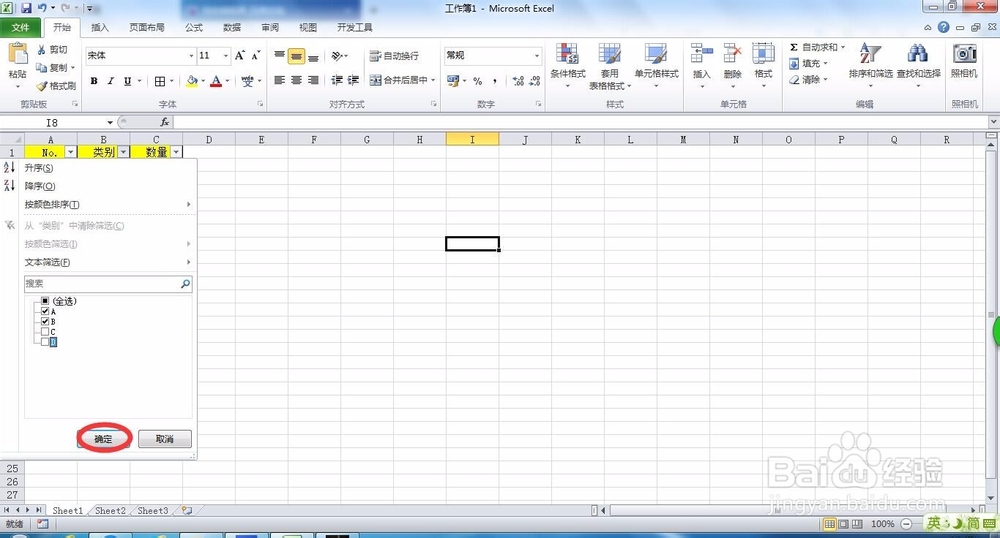Click the Excel help question mark icon
Screen dimensions: 1000x538
[943, 27]
